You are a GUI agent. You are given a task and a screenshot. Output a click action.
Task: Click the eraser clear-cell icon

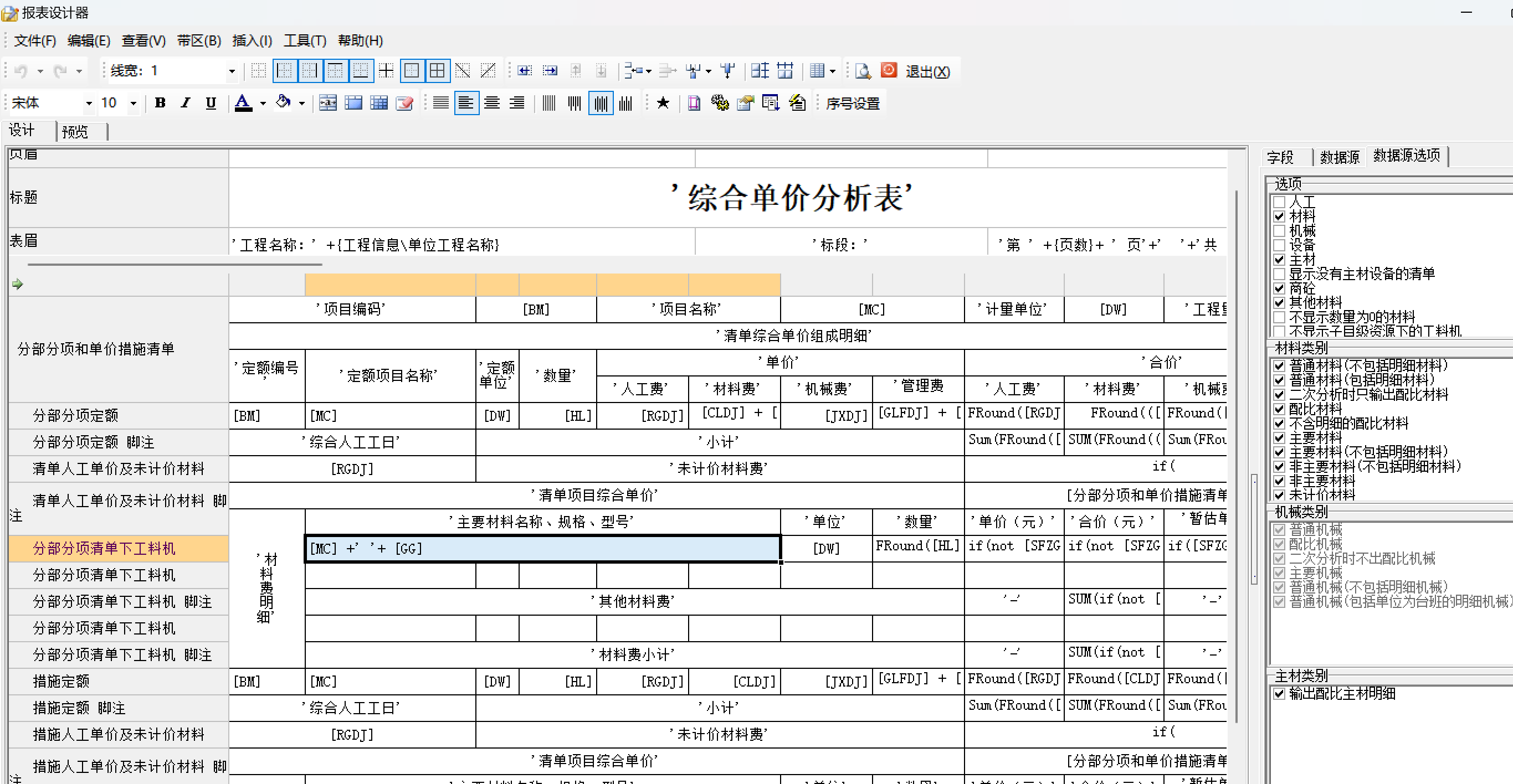point(404,104)
